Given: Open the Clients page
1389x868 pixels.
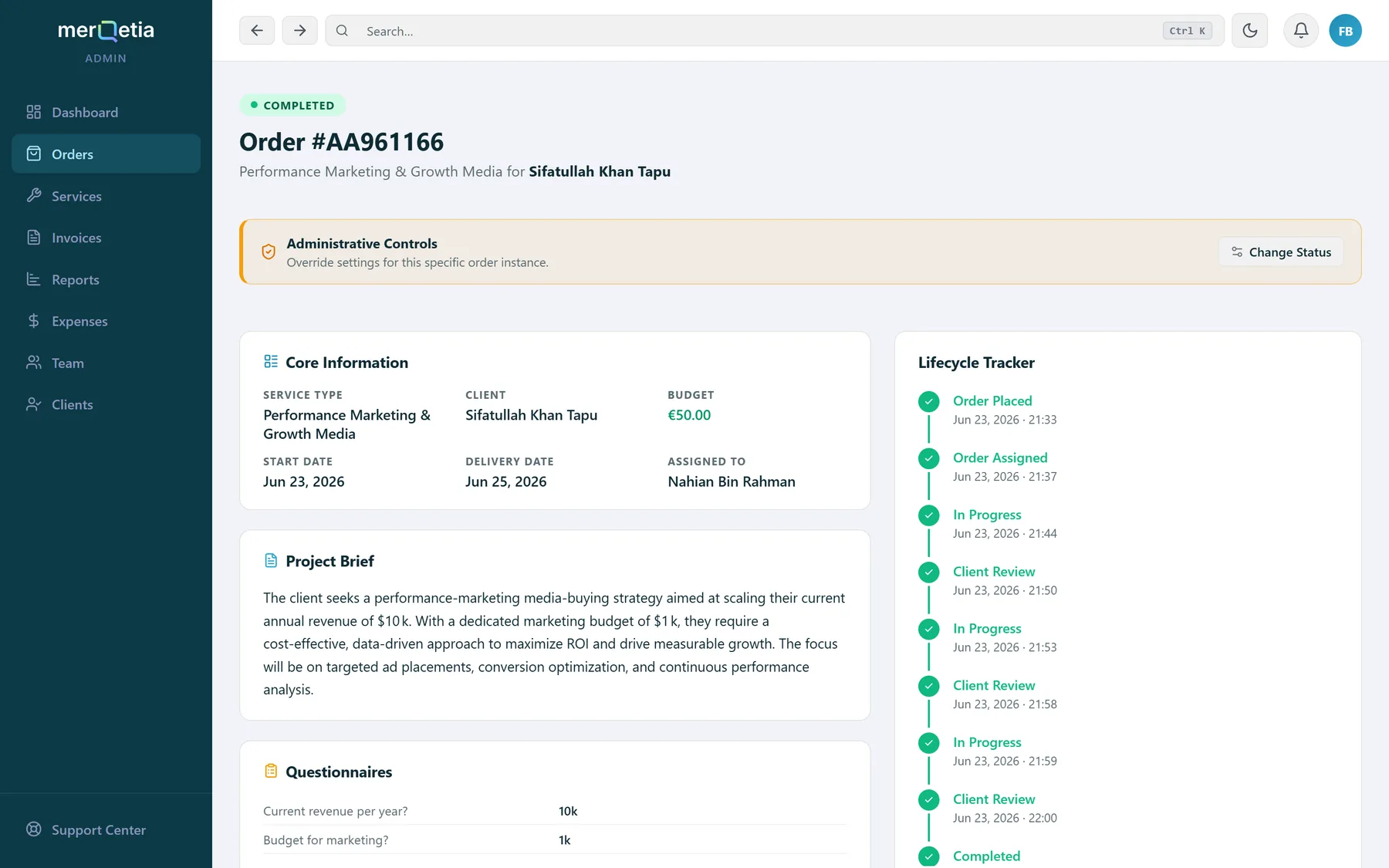Looking at the screenshot, I should [106, 404].
